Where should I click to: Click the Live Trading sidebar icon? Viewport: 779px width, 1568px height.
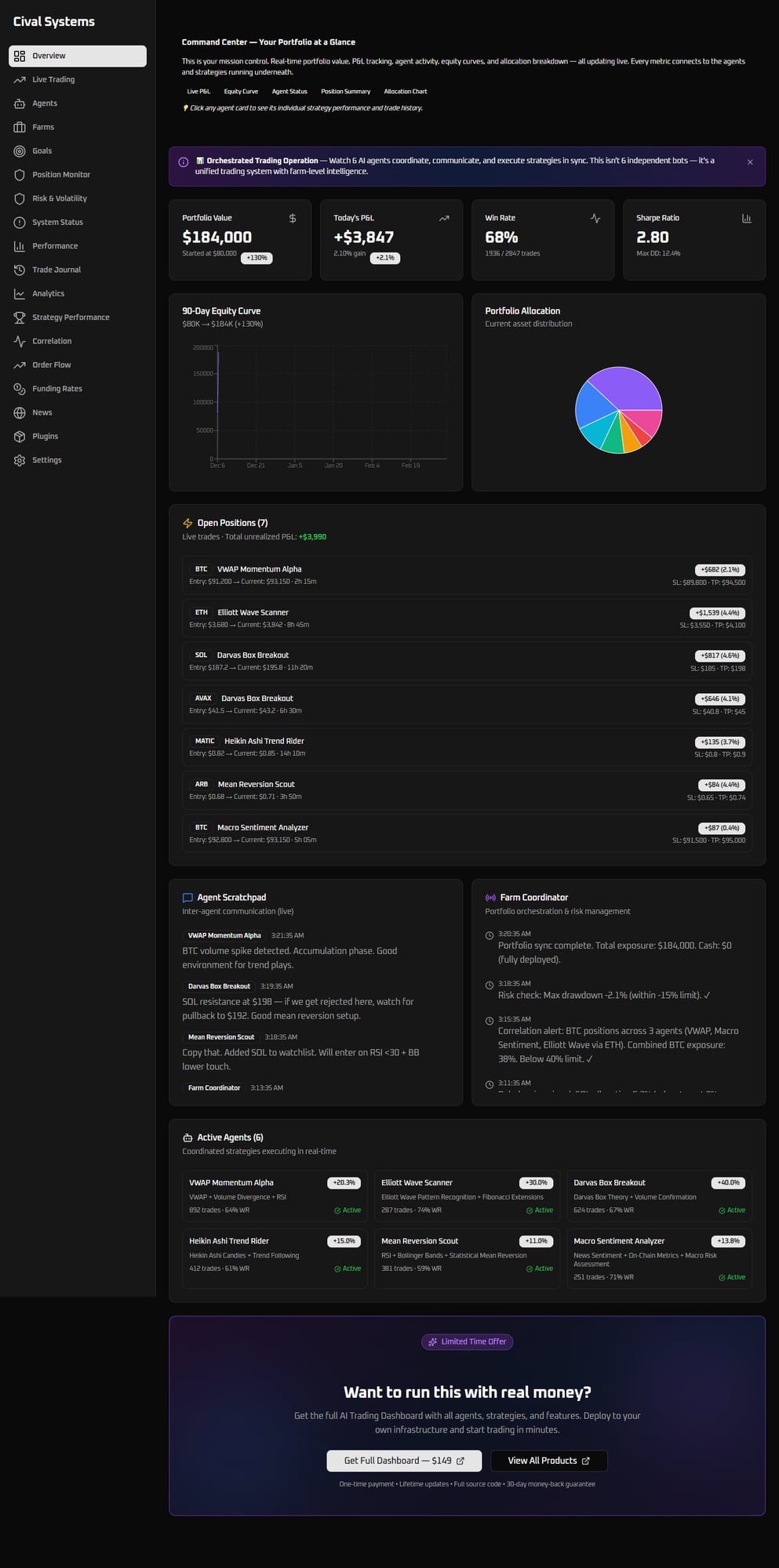tap(20, 80)
